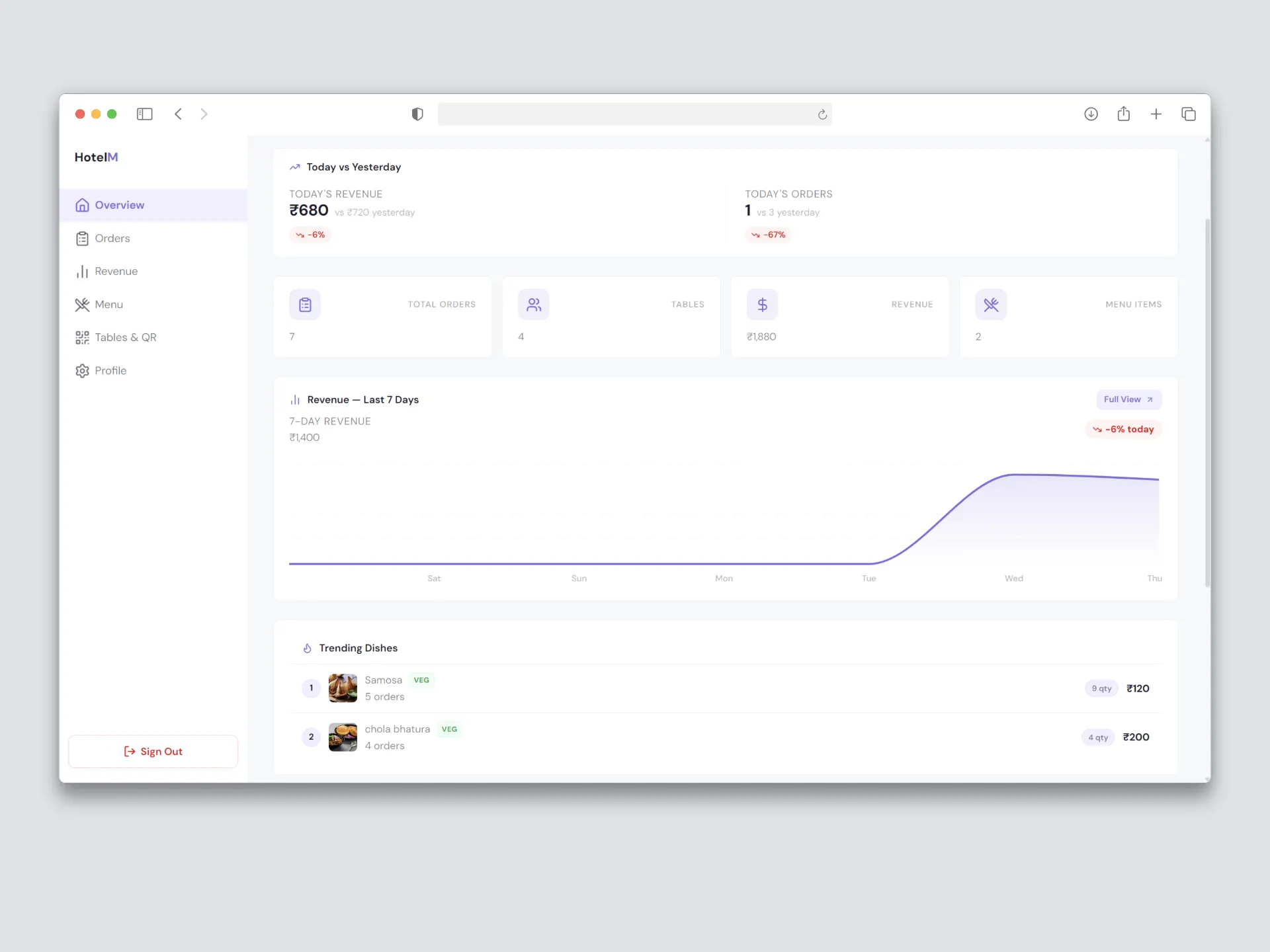The image size is (1270, 952).
Task: Click the privacy shield icon
Action: click(x=417, y=114)
